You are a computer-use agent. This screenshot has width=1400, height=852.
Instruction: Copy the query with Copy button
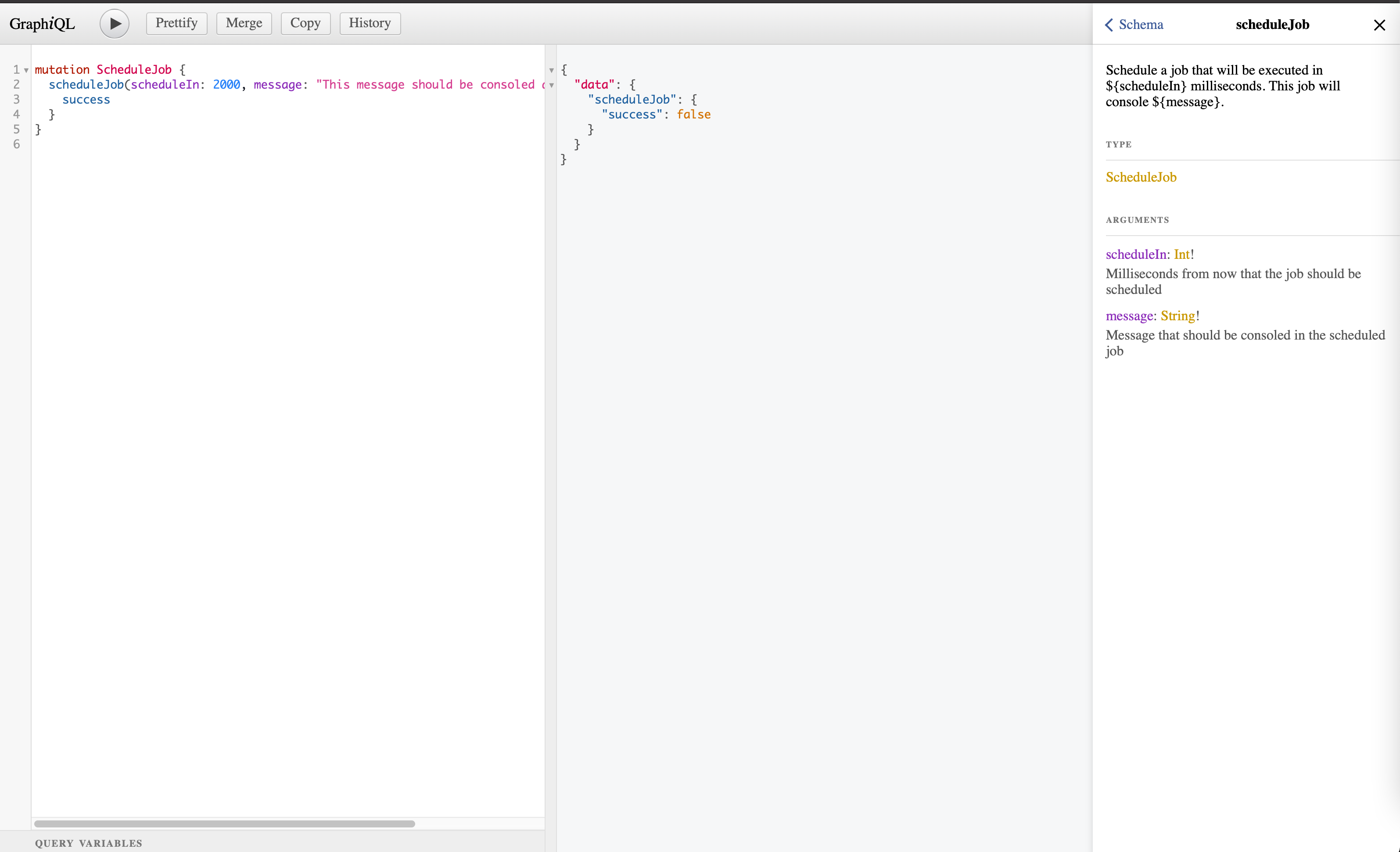(x=305, y=23)
